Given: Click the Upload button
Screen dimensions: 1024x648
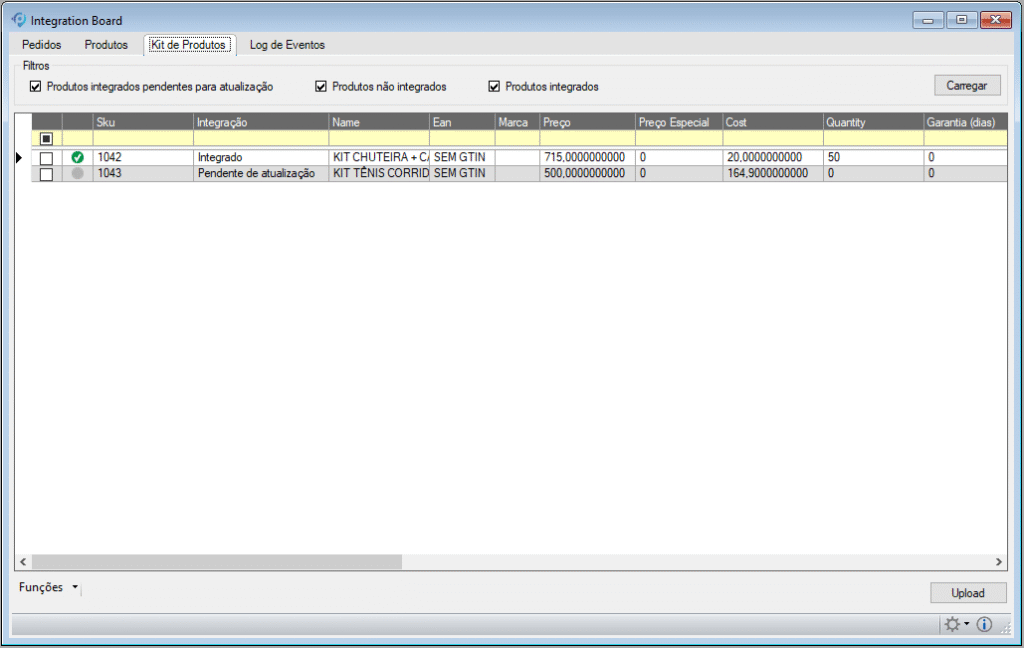Looking at the screenshot, I should (x=967, y=593).
